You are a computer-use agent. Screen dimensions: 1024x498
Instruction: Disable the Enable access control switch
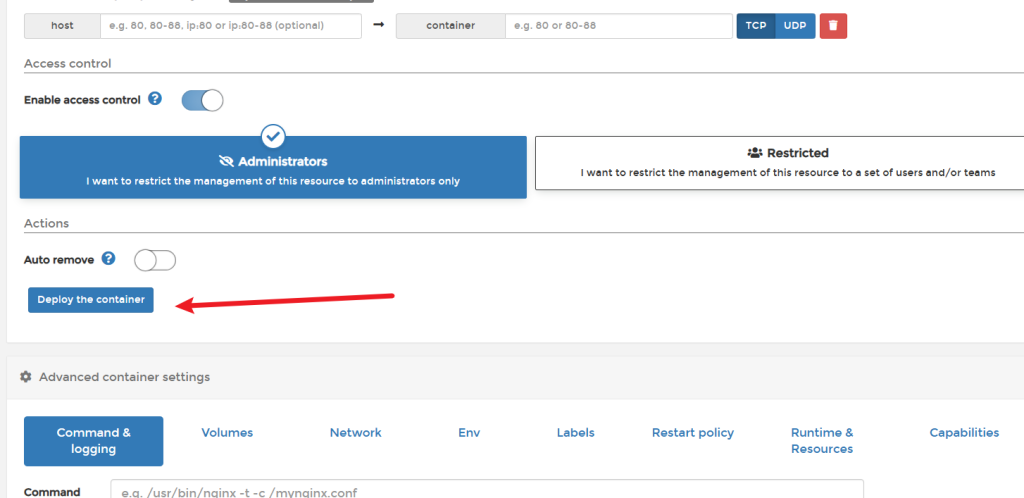pyautogui.click(x=202, y=100)
